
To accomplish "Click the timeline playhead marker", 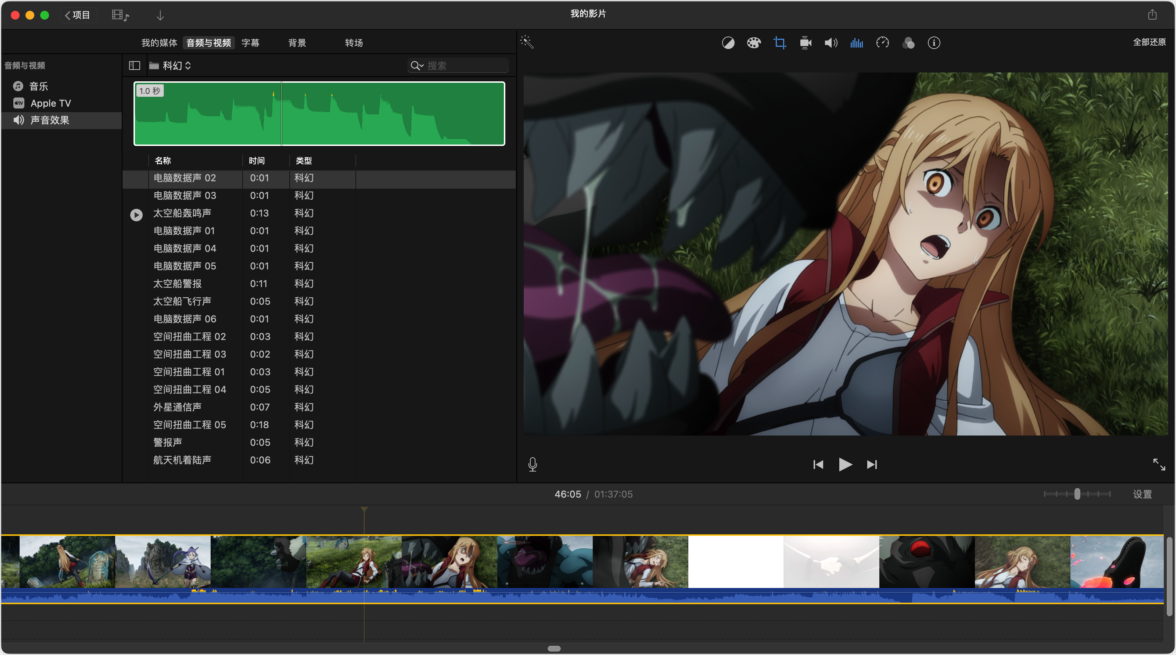I will pyautogui.click(x=364, y=510).
